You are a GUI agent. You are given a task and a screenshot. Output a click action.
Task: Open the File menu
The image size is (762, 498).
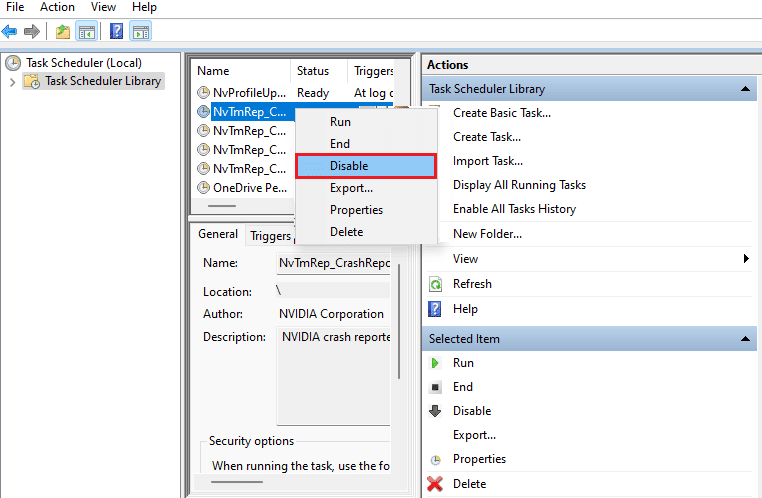15,7
